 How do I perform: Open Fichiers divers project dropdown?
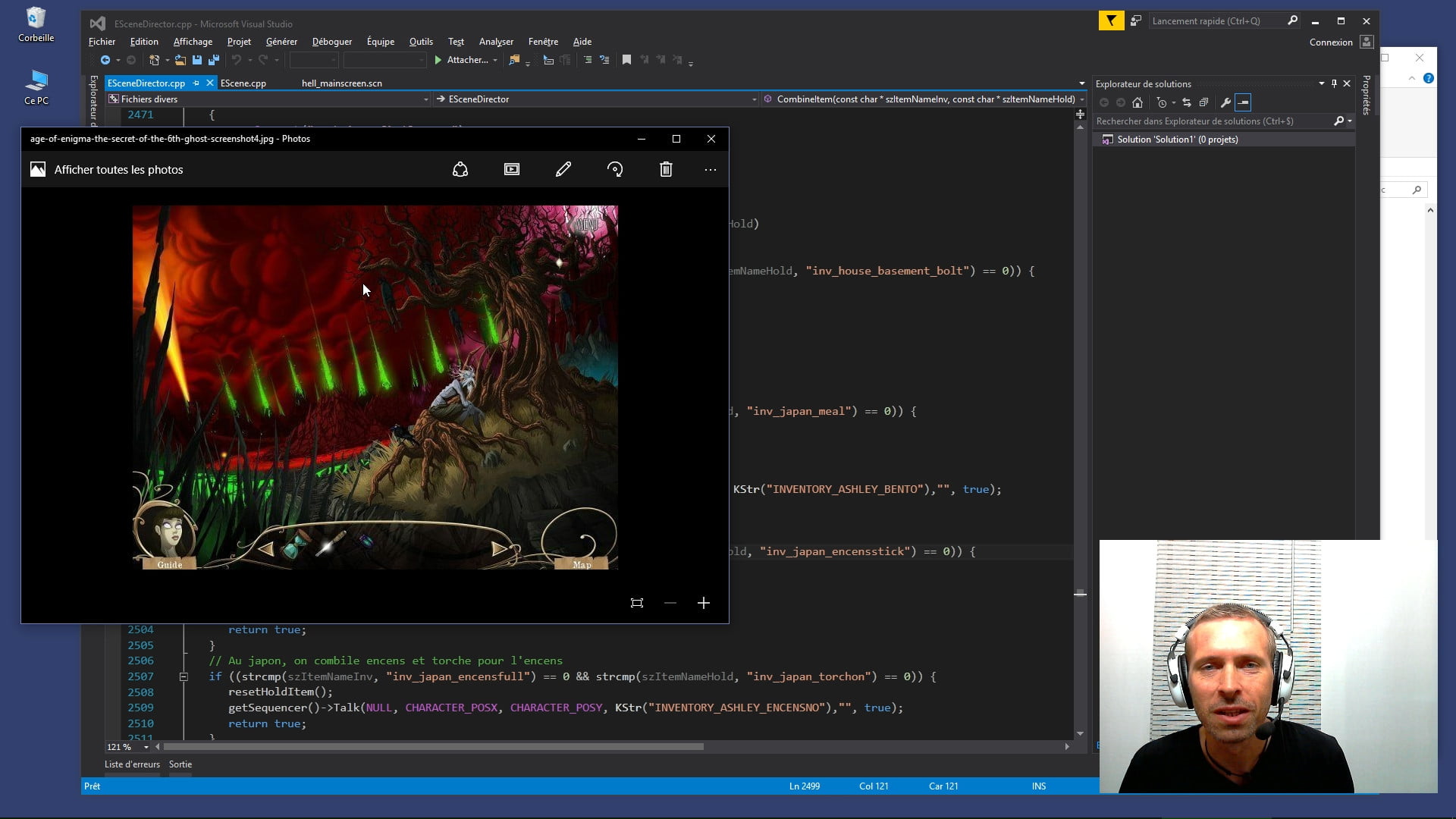(x=268, y=99)
